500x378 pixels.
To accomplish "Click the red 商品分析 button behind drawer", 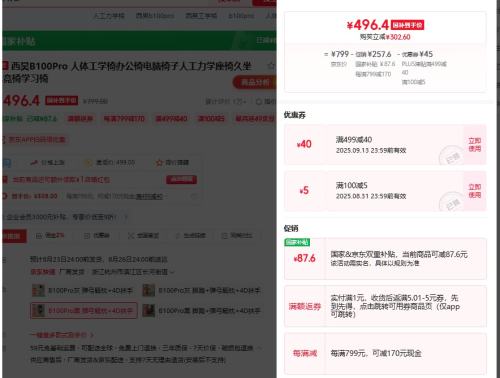I will tap(254, 82).
